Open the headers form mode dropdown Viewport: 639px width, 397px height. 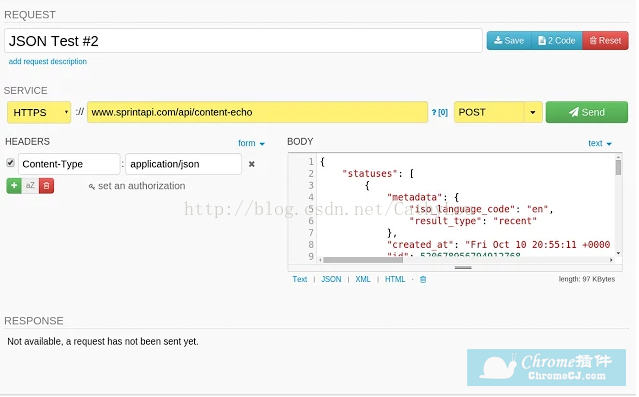tap(251, 143)
